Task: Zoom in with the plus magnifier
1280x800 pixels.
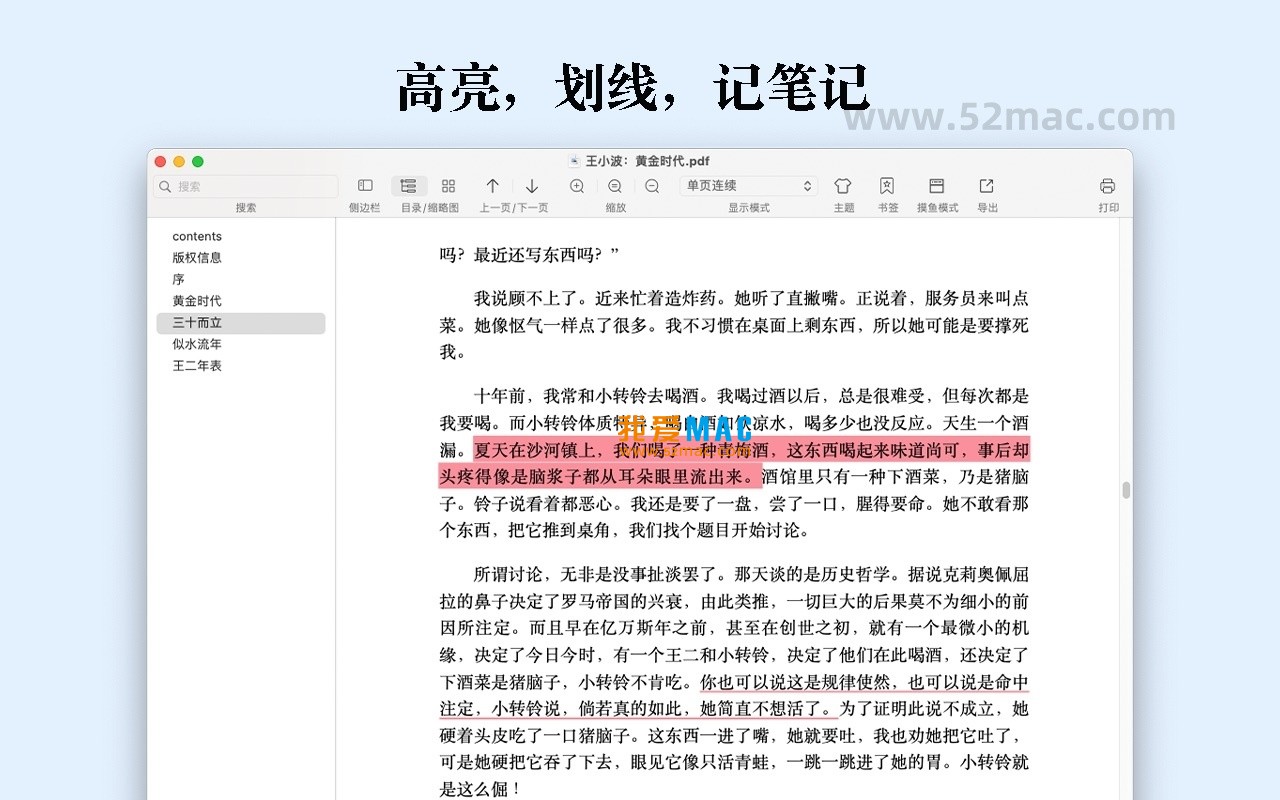Action: coord(577,186)
